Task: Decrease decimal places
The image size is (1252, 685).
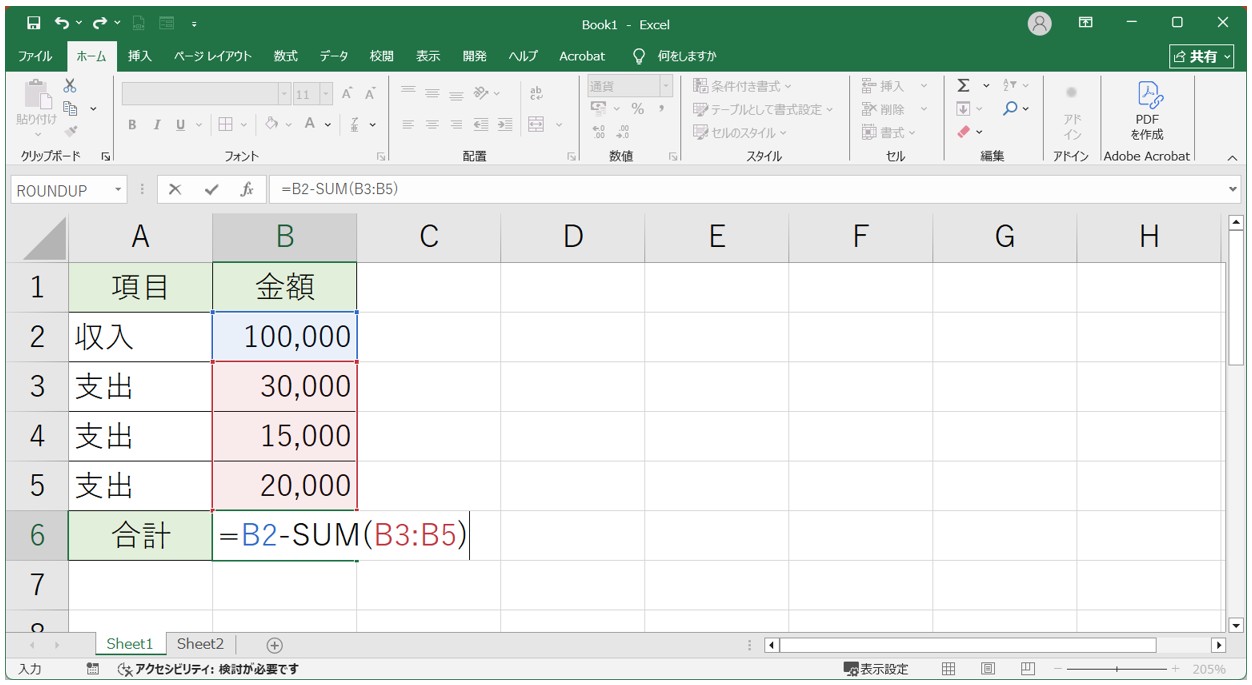Action: (624, 131)
